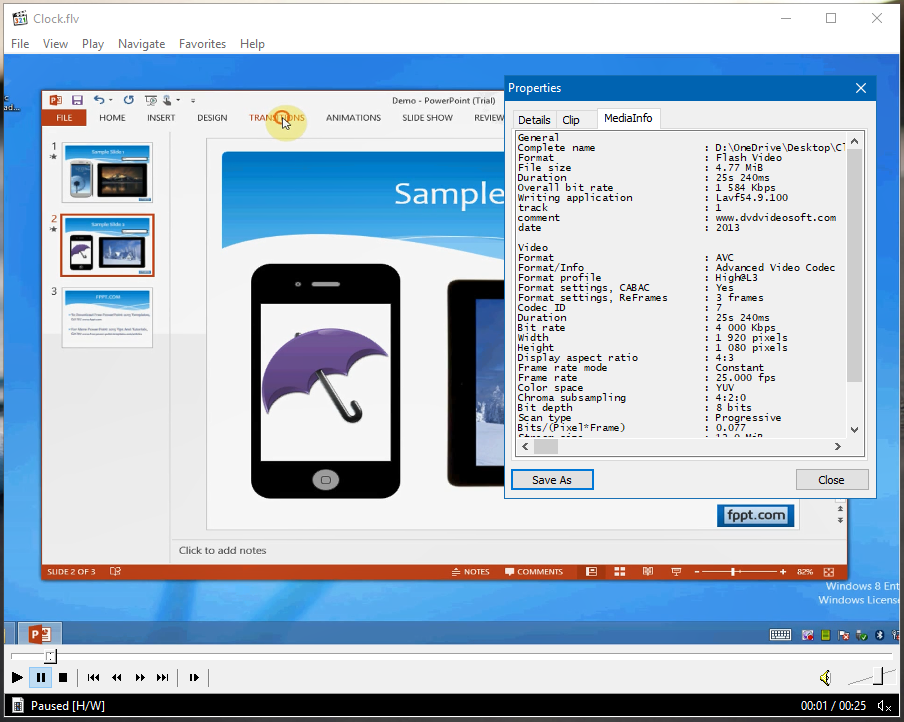Click the Save As button
The image size is (904, 722).
click(552, 480)
